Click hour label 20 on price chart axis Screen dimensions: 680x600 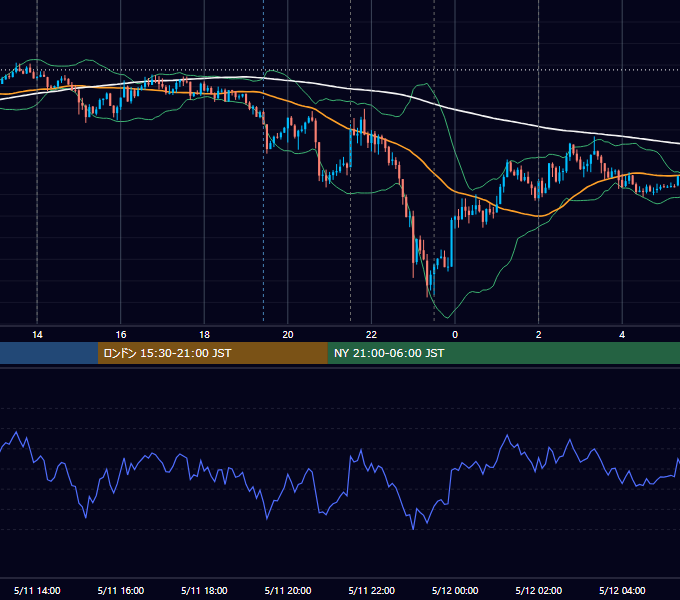pos(288,335)
